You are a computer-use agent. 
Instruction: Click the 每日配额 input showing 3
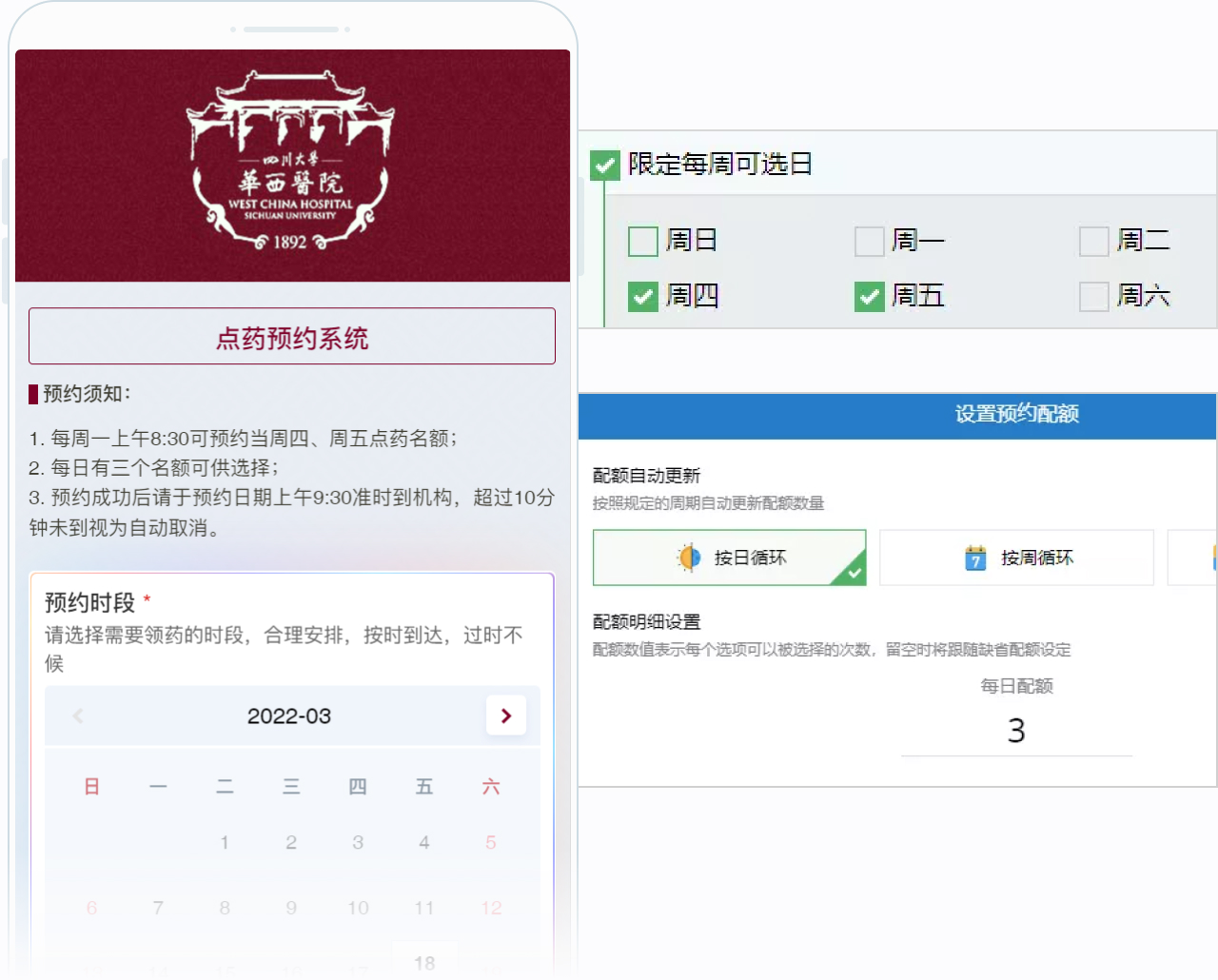pos(1015,731)
